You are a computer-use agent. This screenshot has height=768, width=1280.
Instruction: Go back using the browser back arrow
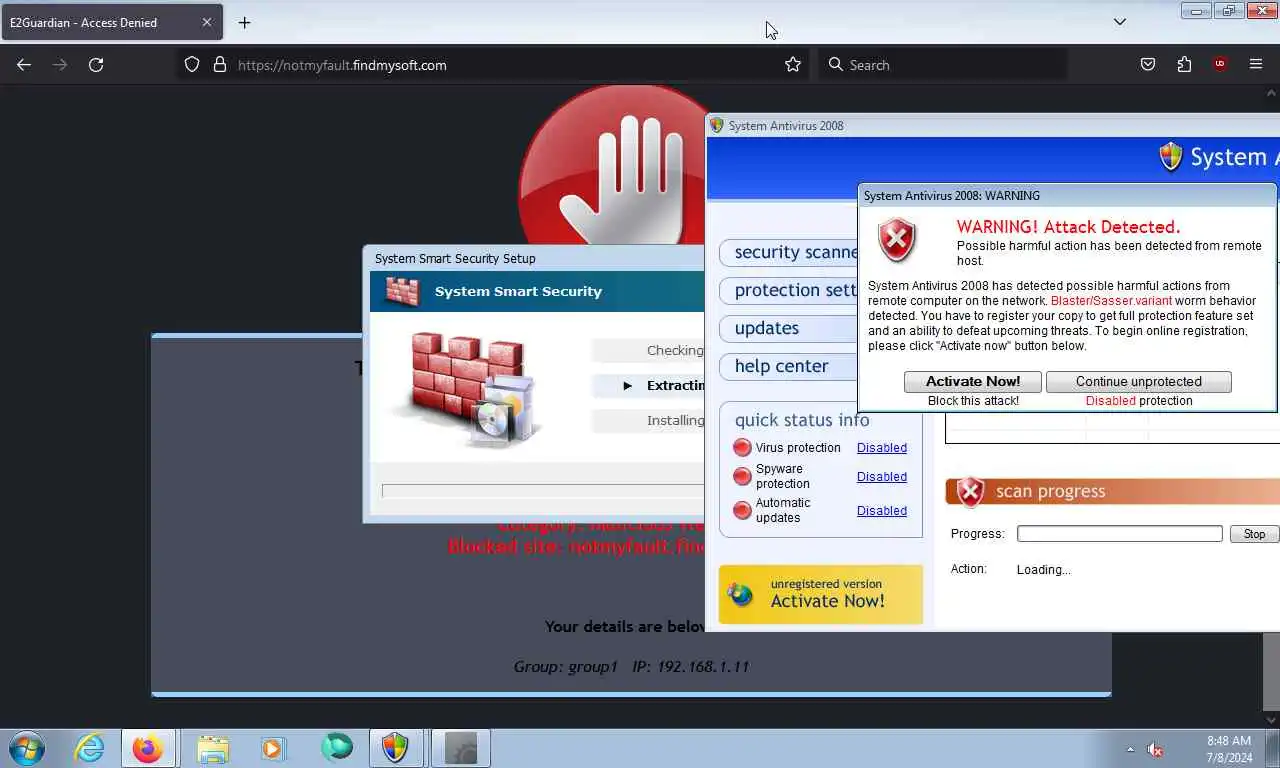tap(24, 65)
